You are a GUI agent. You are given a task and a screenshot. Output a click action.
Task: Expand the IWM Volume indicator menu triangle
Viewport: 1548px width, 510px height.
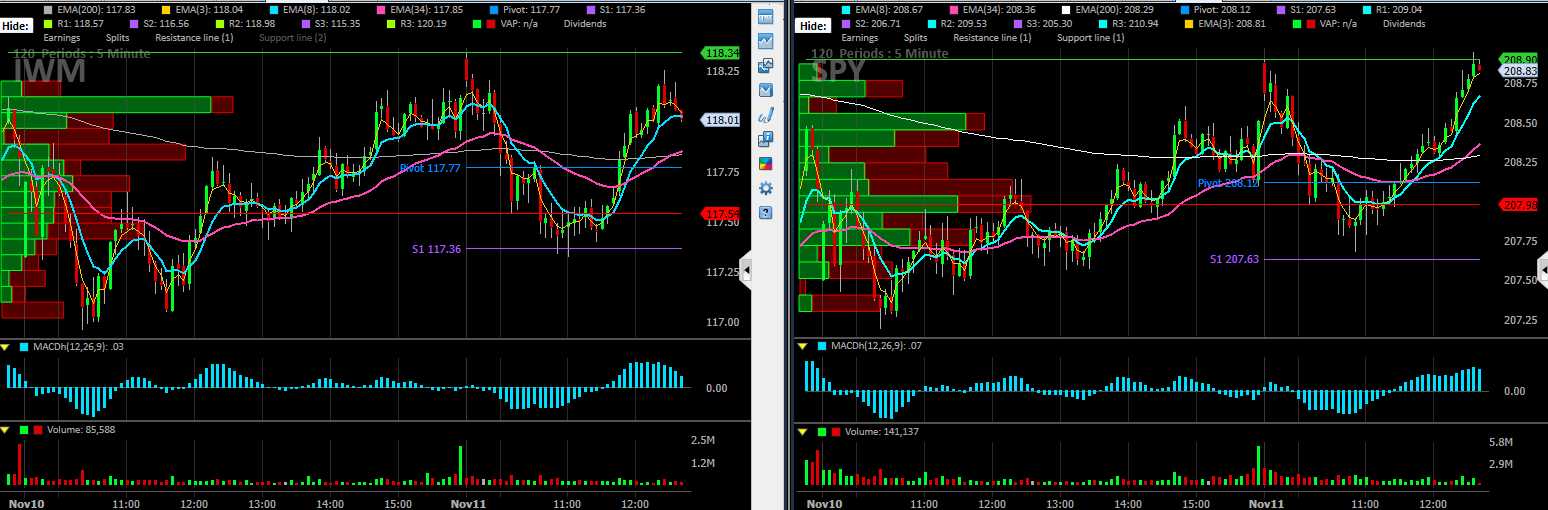[x=6, y=430]
